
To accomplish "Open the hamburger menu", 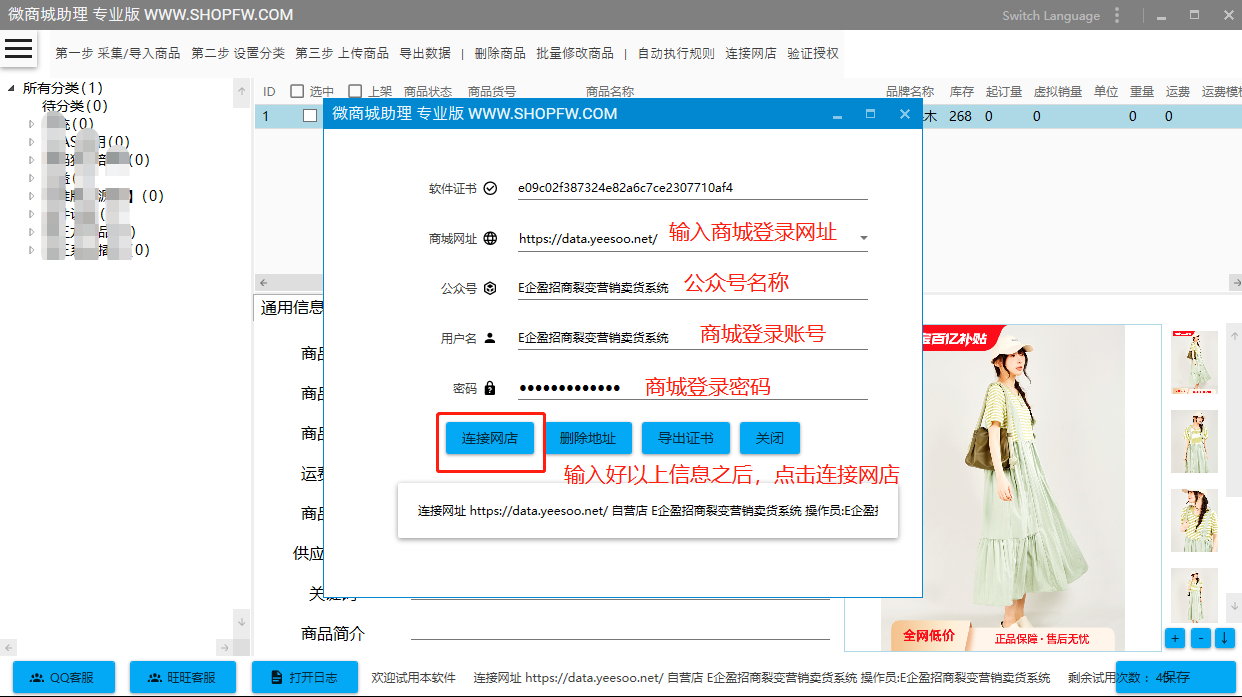I will (19, 49).
